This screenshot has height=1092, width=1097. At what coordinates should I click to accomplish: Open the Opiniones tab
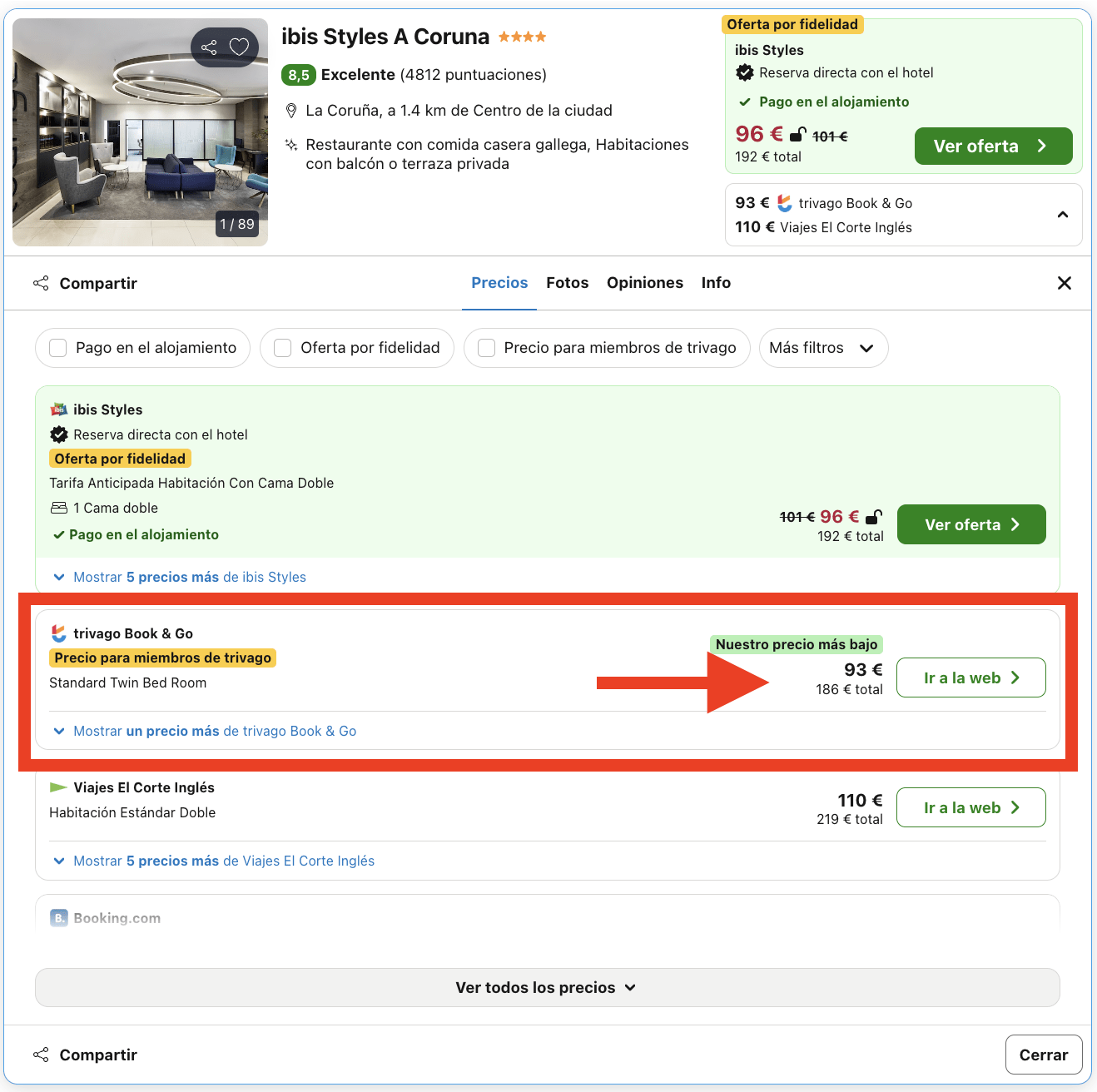(644, 283)
